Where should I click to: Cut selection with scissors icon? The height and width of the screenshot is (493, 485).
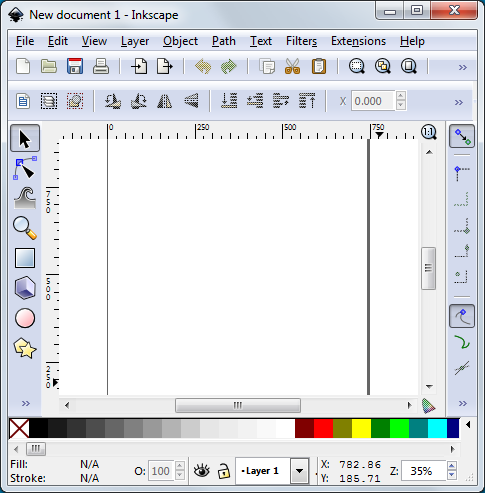pyautogui.click(x=293, y=66)
